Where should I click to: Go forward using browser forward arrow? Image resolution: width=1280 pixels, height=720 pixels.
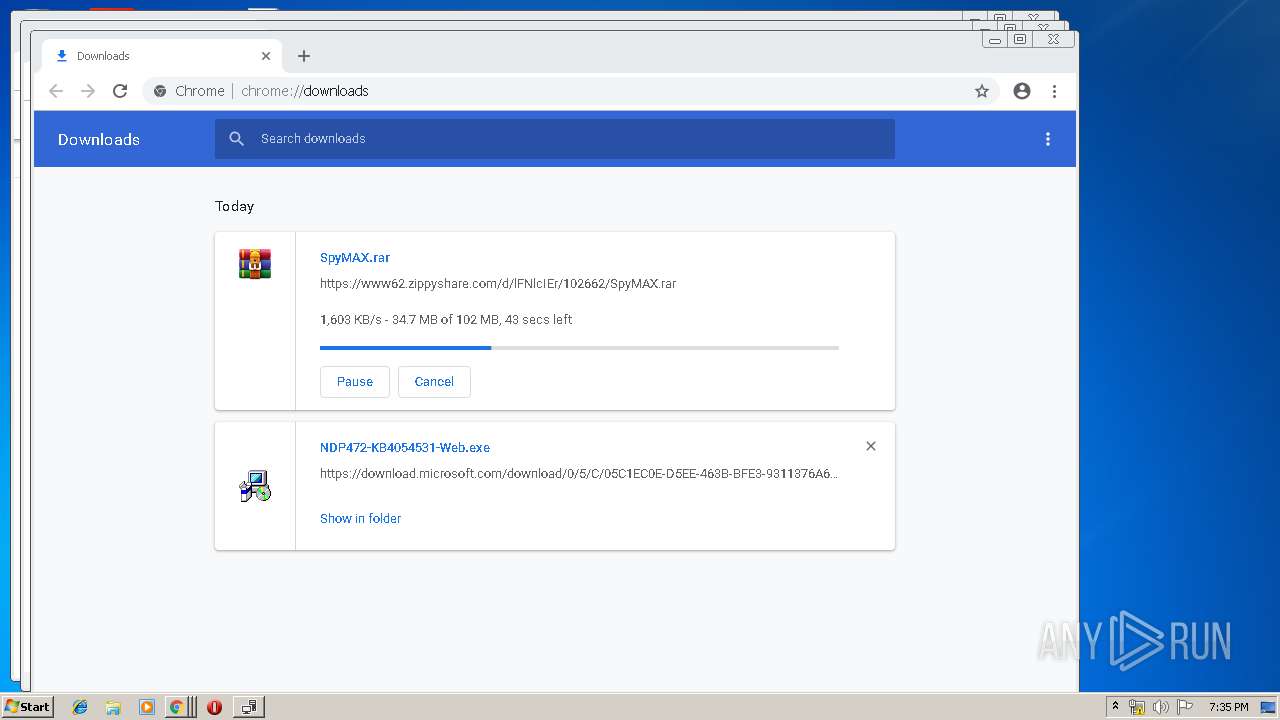coord(88,91)
